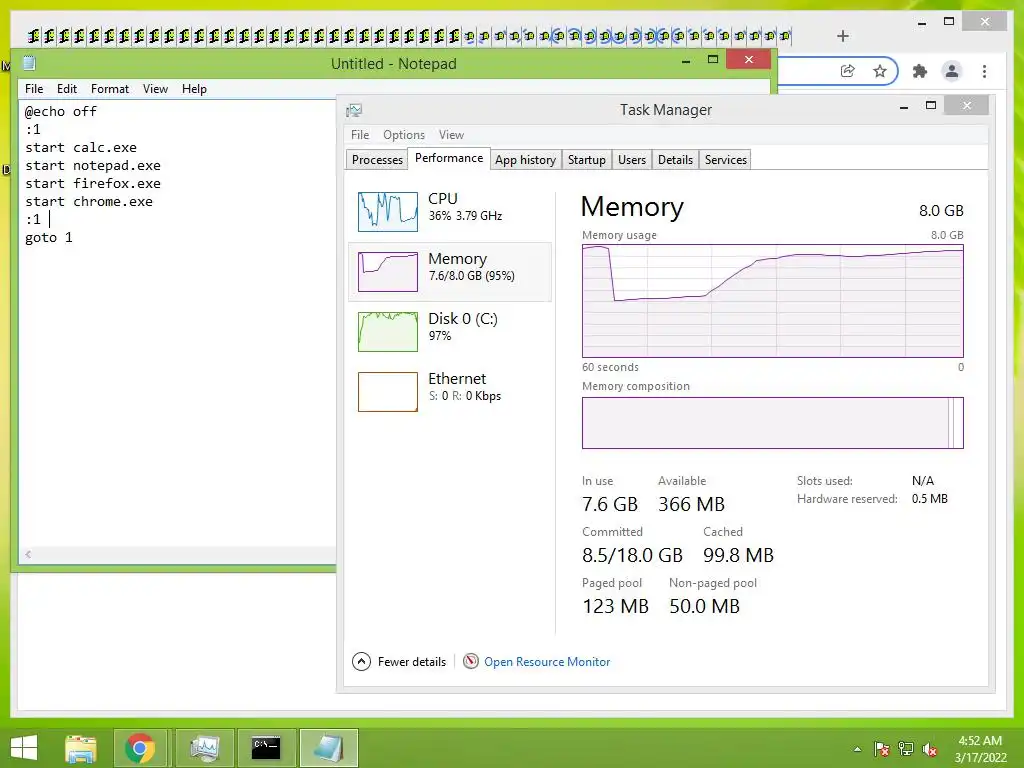The height and width of the screenshot is (768, 1024).
Task: Switch to the Services tab
Action: point(726,159)
